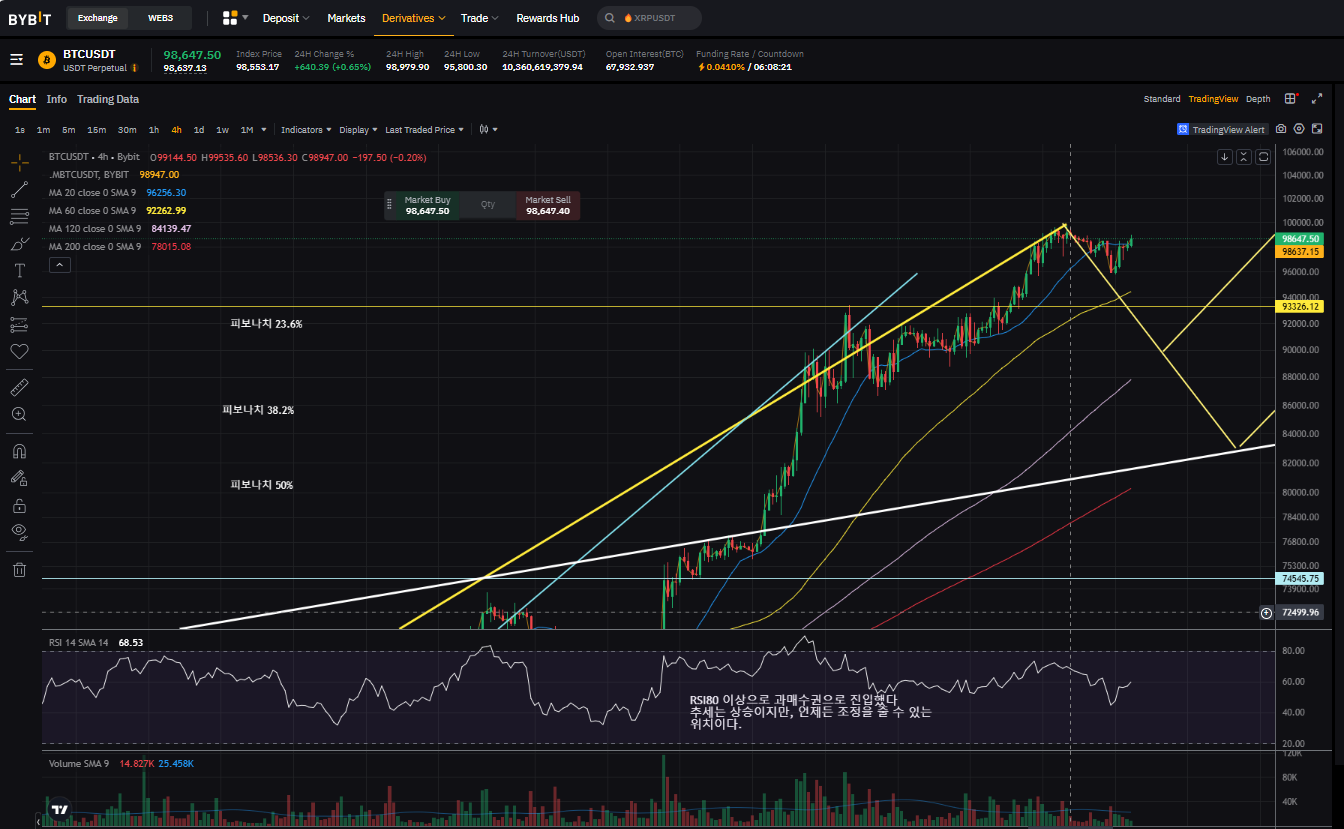The height and width of the screenshot is (829, 1344).
Task: Open the Last Traded Price dropdown
Action: (424, 130)
